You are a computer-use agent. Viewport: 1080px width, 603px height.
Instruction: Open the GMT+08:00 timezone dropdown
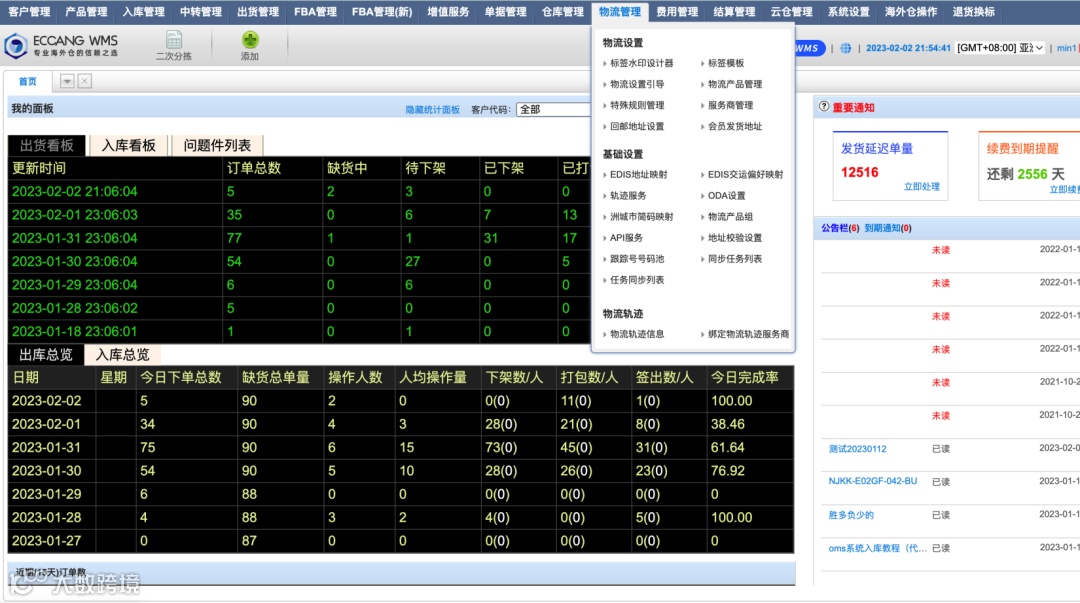1000,48
